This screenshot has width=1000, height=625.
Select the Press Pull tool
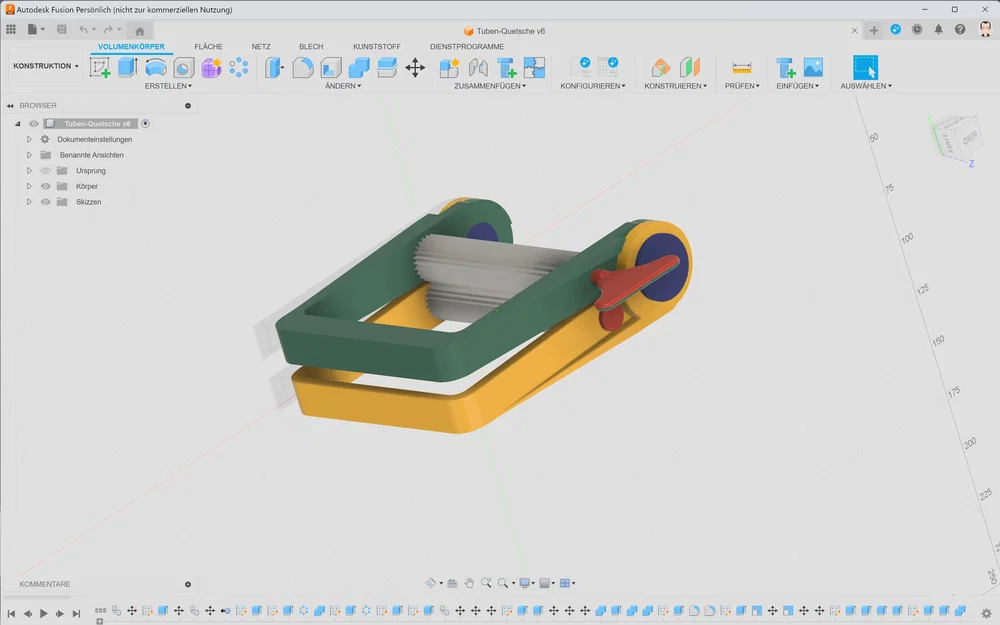[274, 67]
